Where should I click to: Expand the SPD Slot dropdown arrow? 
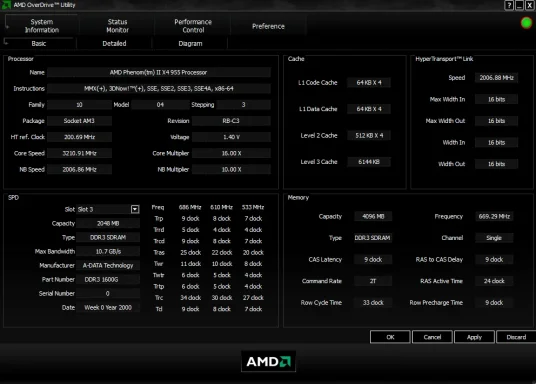click(135, 209)
